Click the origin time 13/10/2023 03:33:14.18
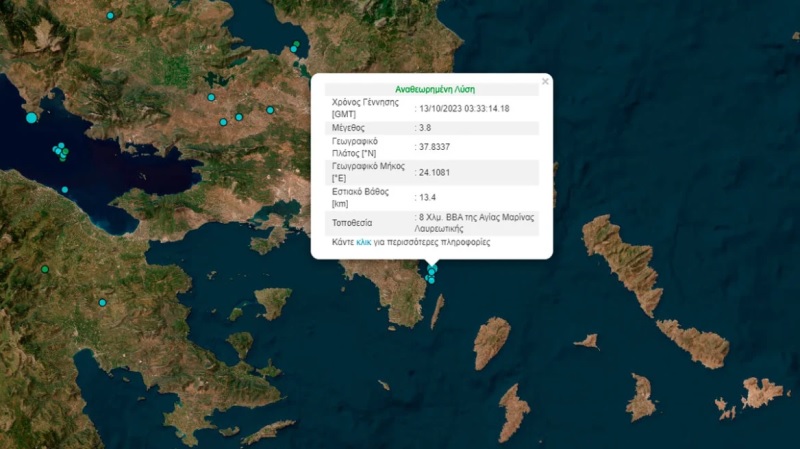Screen dimensions: 800x449 click(466, 108)
